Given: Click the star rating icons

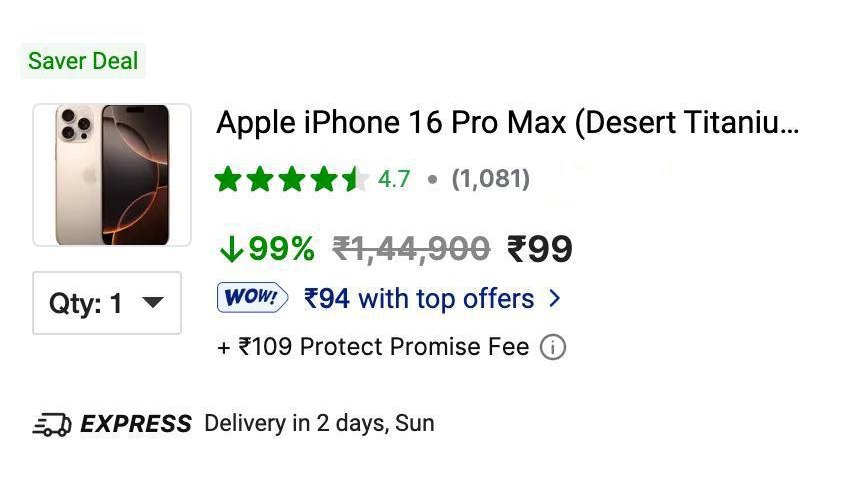Looking at the screenshot, I should [x=292, y=179].
